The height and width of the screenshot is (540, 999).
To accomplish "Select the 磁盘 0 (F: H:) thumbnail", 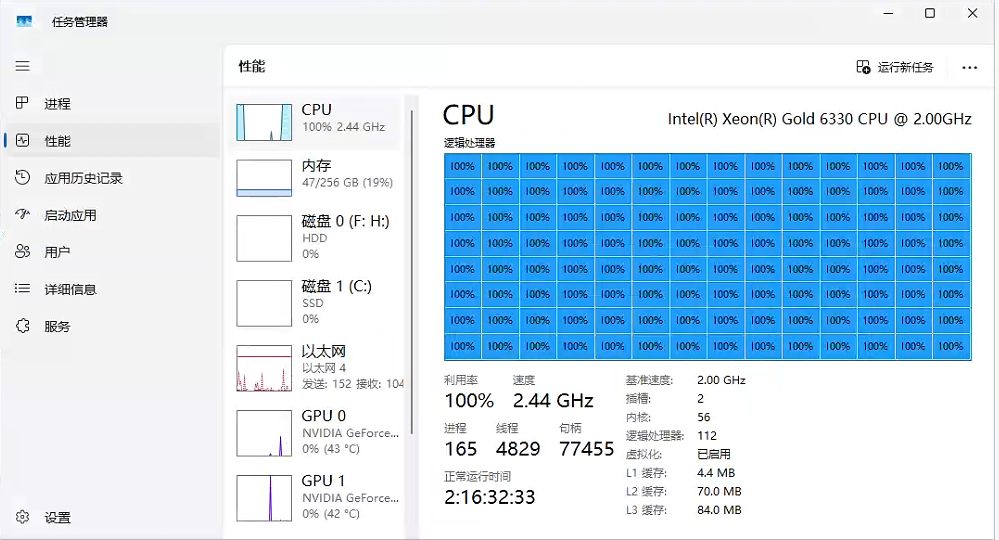I will click(264, 238).
